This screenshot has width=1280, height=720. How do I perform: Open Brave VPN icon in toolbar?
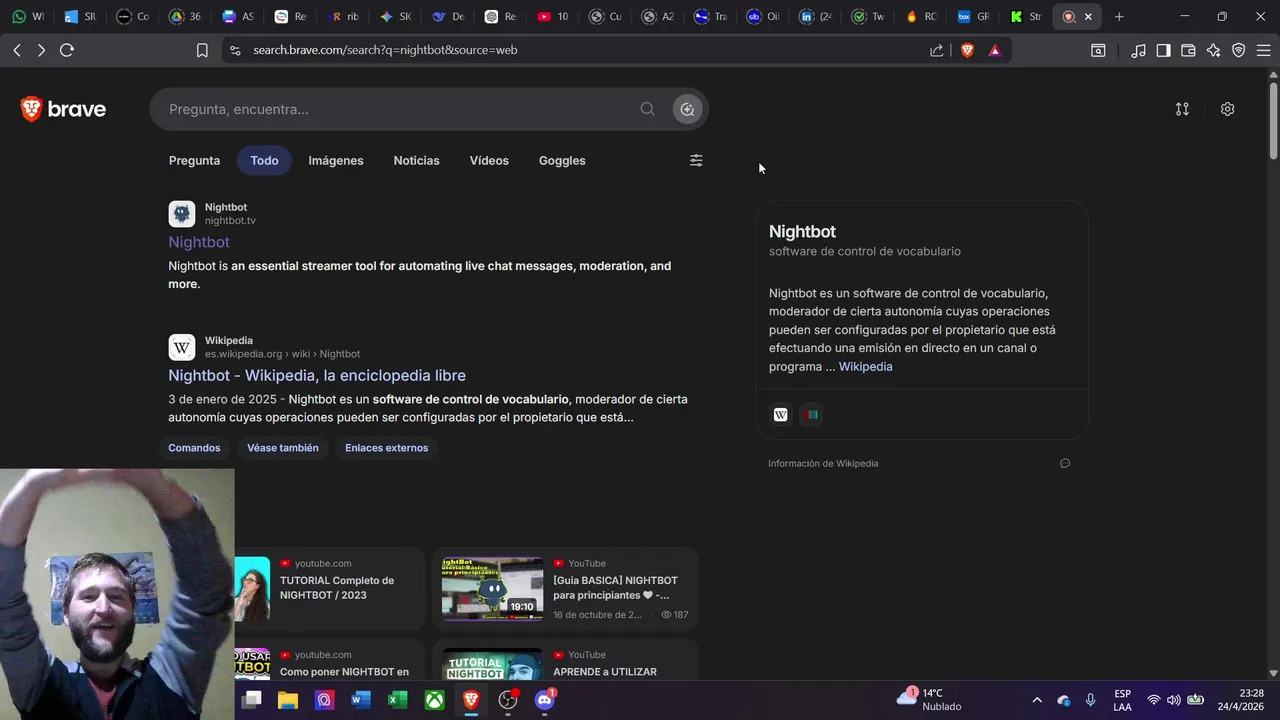(1238, 50)
